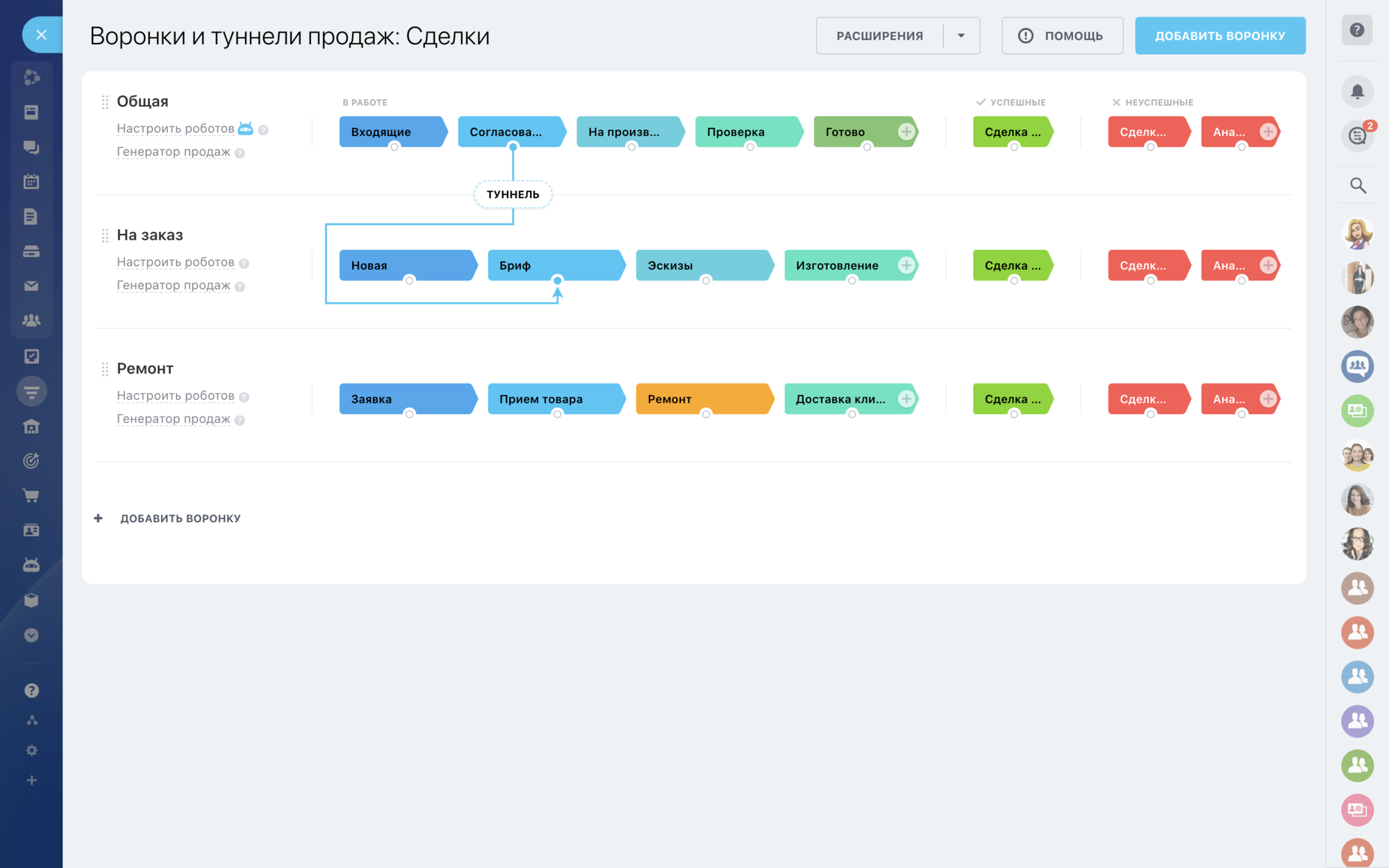This screenshot has height=868, width=1389.
Task: Open the chat messages icon with badge
Action: pos(1358,135)
